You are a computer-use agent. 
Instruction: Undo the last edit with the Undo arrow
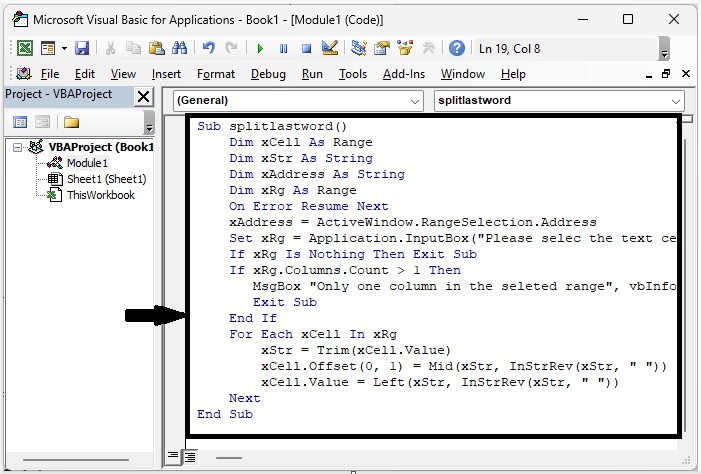coord(209,48)
